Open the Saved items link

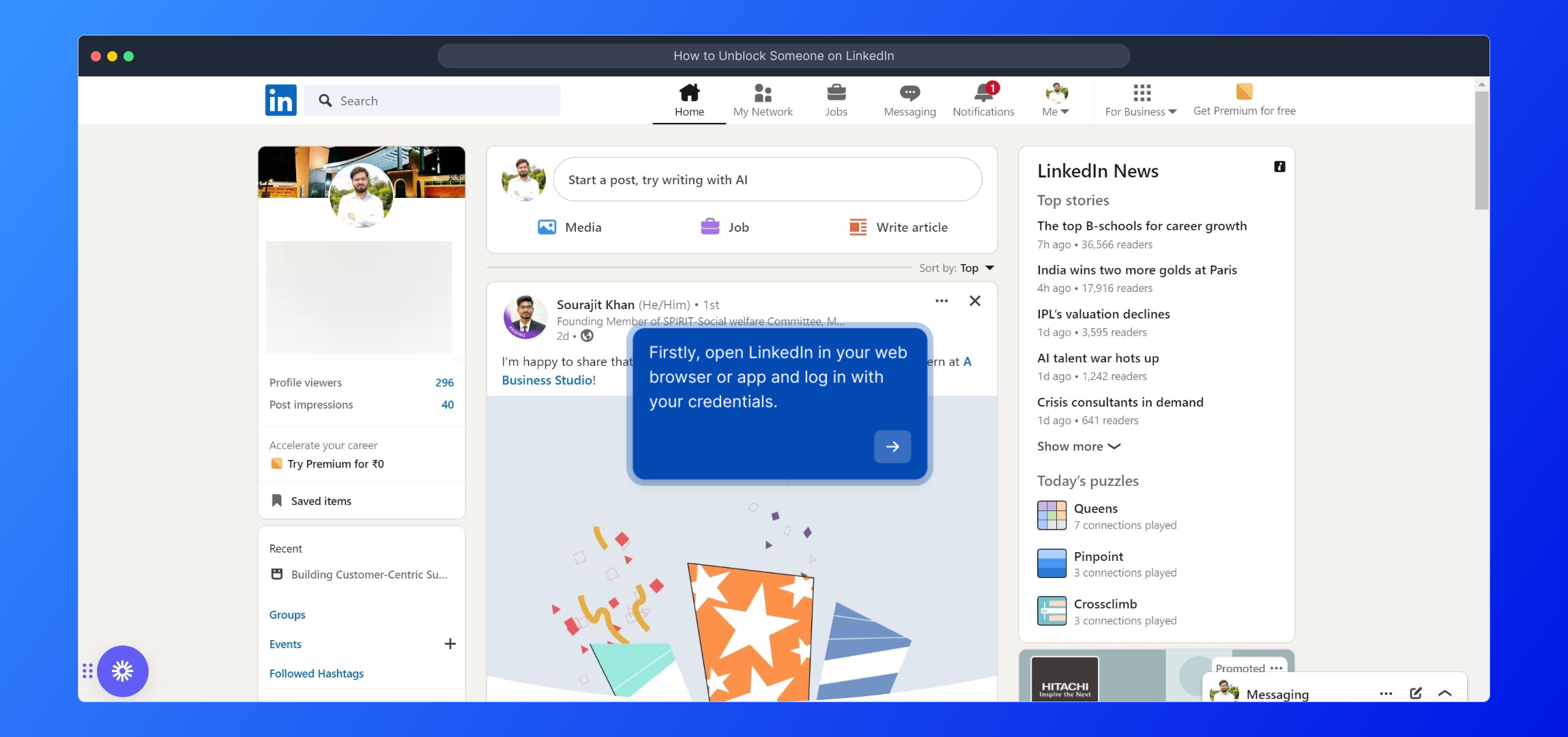tap(321, 501)
